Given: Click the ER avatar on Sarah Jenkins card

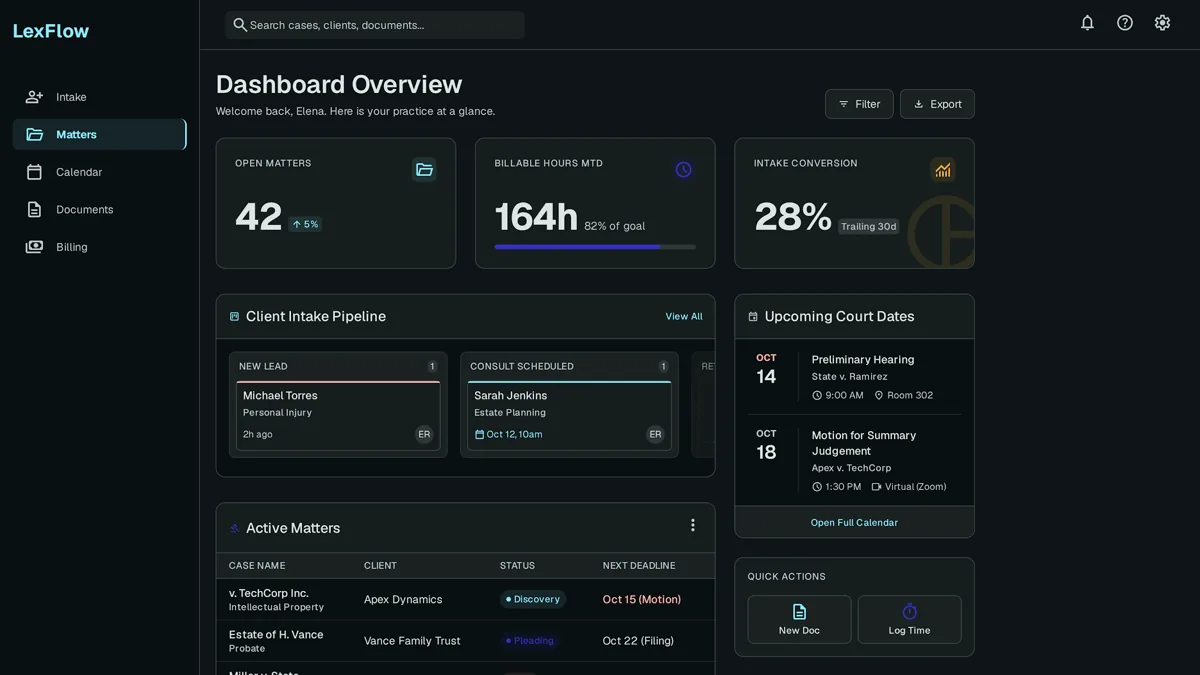Looking at the screenshot, I should tap(655, 434).
